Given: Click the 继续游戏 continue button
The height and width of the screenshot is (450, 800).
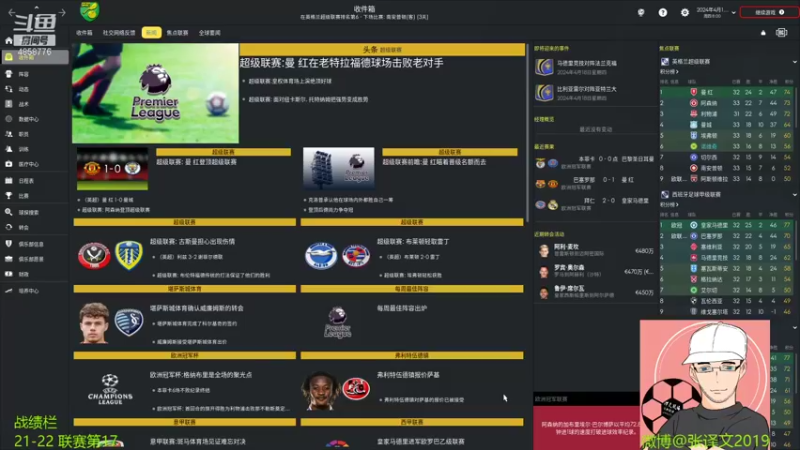Looking at the screenshot, I should 769,12.
